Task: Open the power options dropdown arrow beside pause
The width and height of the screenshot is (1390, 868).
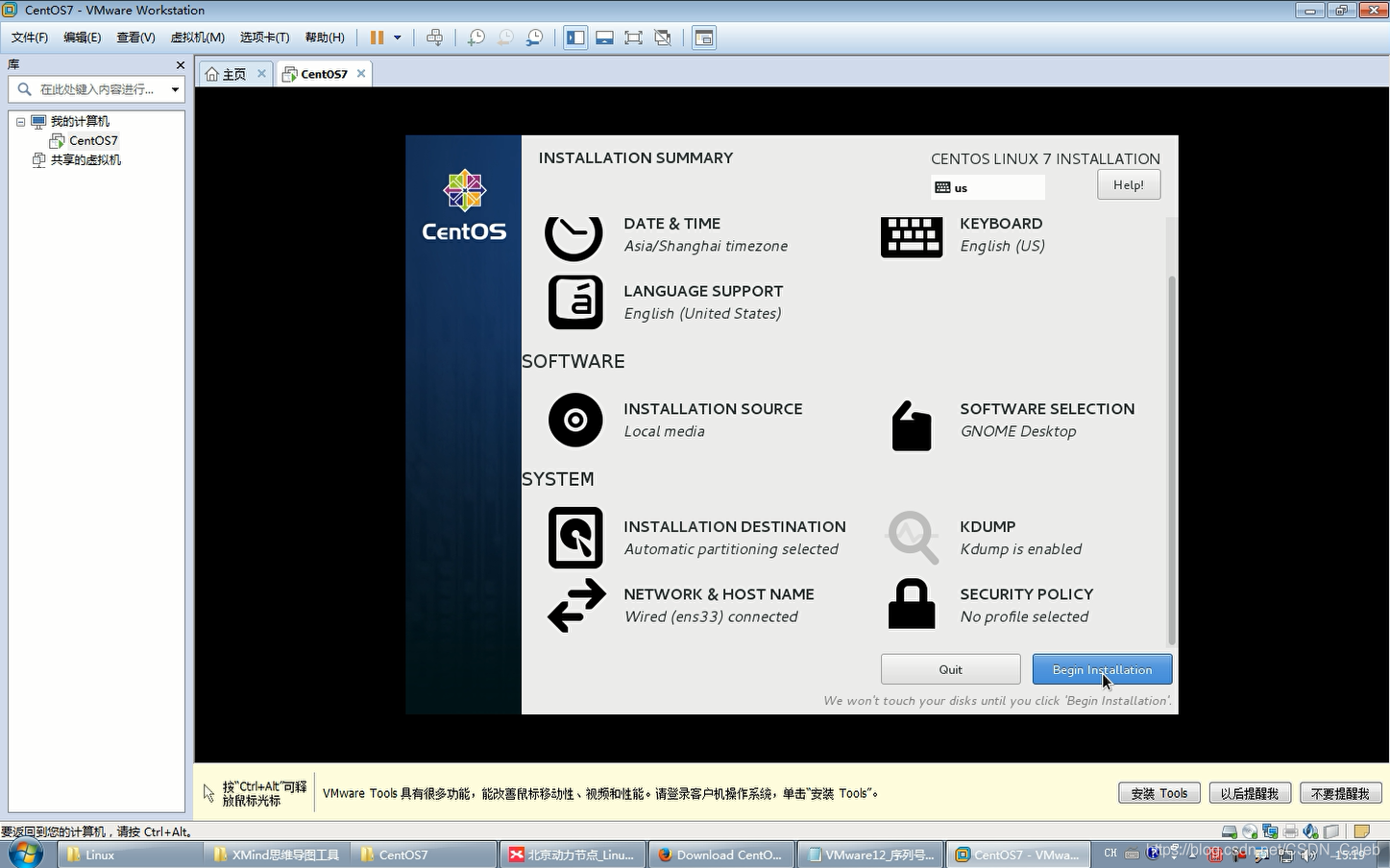Action: point(398,37)
